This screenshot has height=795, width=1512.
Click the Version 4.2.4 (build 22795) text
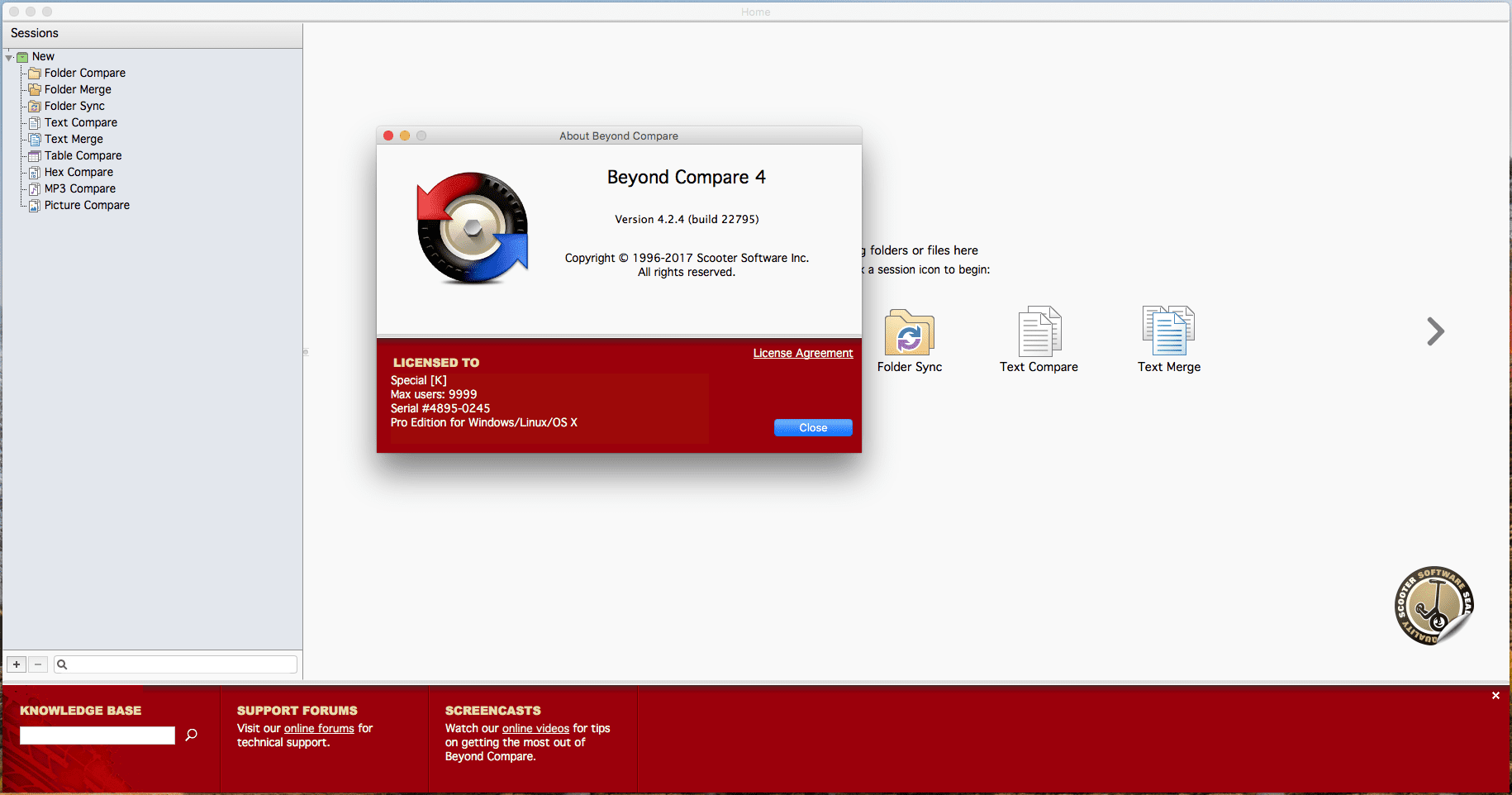[687, 220]
